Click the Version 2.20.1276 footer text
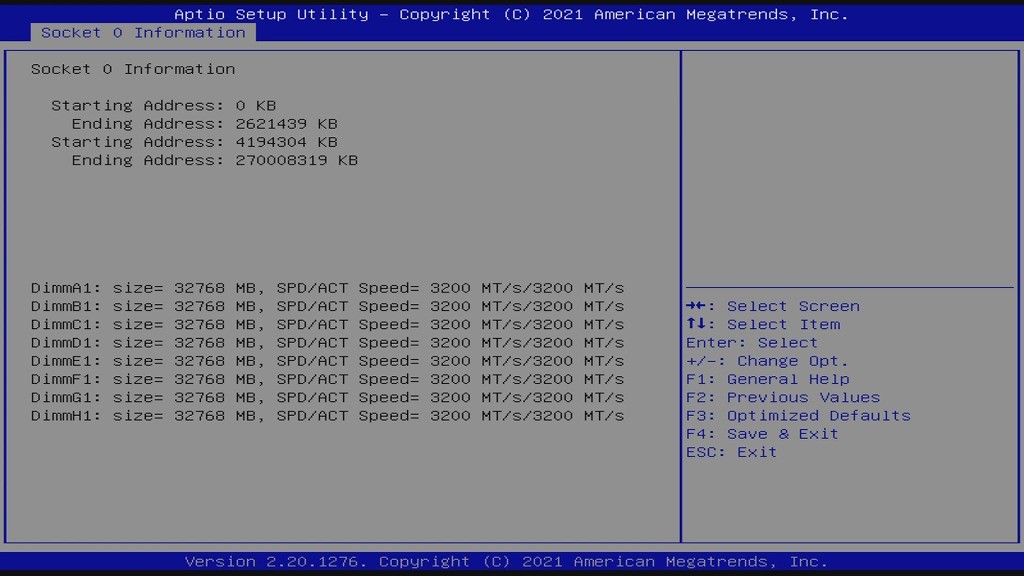 [x=506, y=562]
